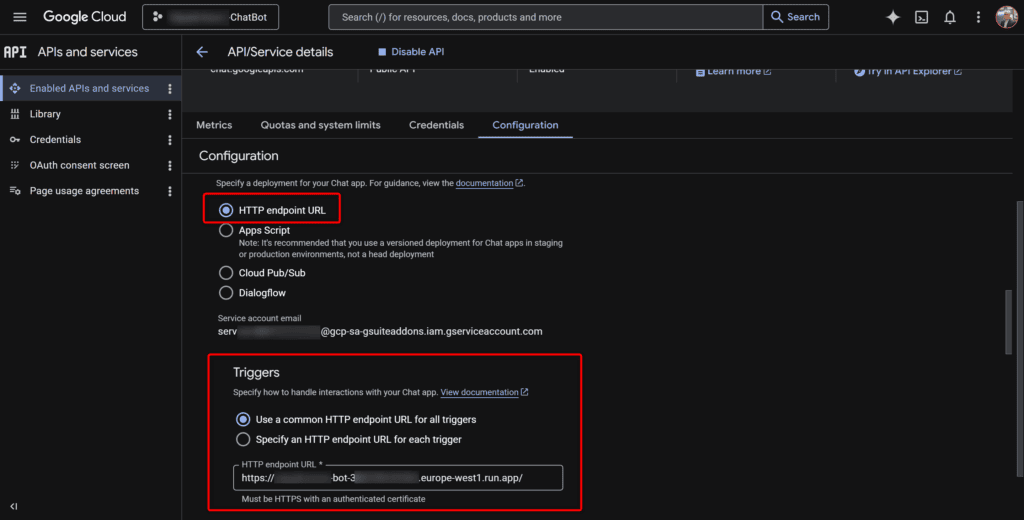
Task: Open the Learn more link
Action: tap(733, 71)
